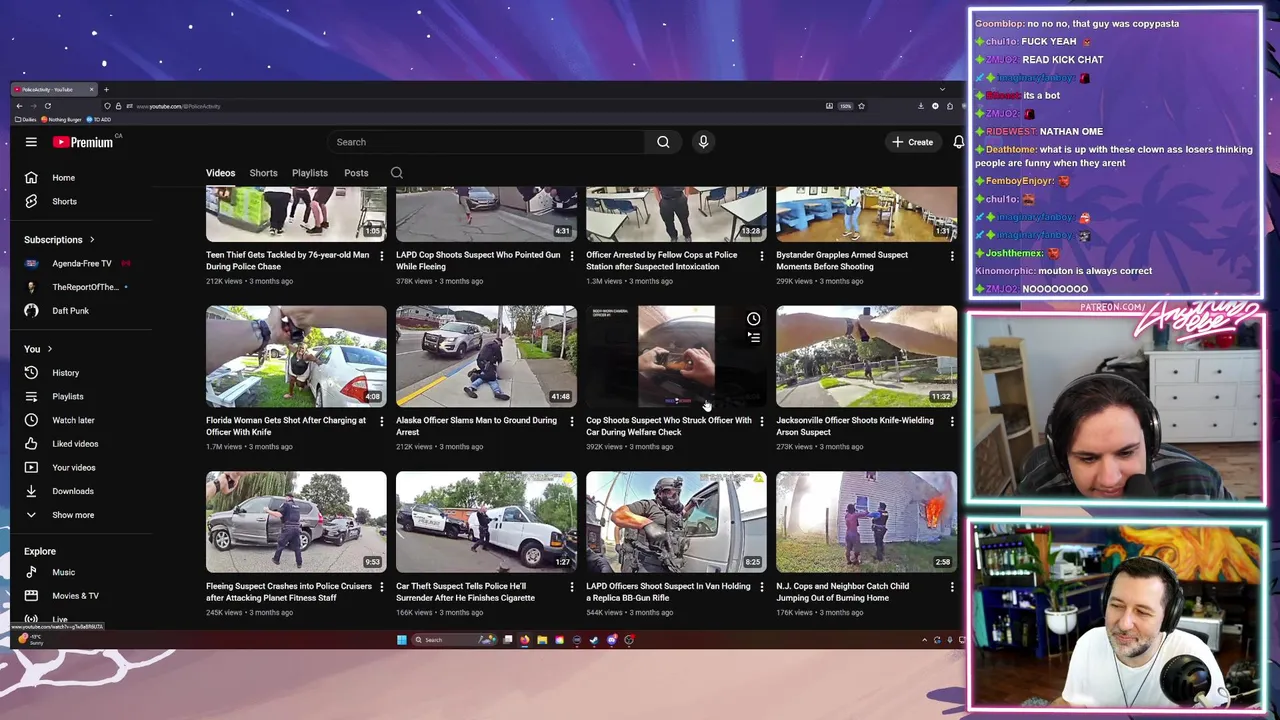This screenshot has height=720, width=1280.
Task: Open the TheReportOfThe... subscription
Action: pyautogui.click(x=85, y=287)
